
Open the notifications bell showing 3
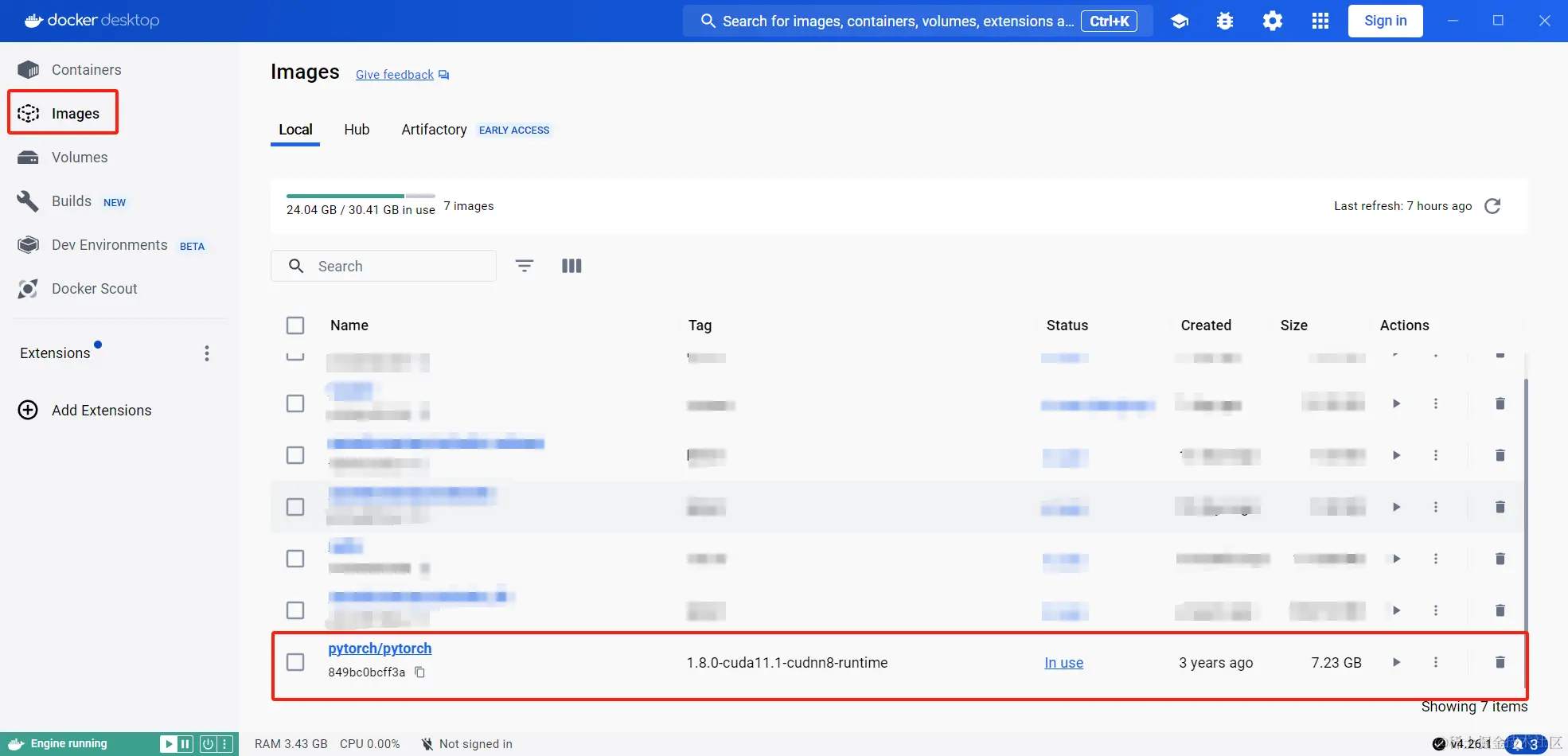point(1526,744)
